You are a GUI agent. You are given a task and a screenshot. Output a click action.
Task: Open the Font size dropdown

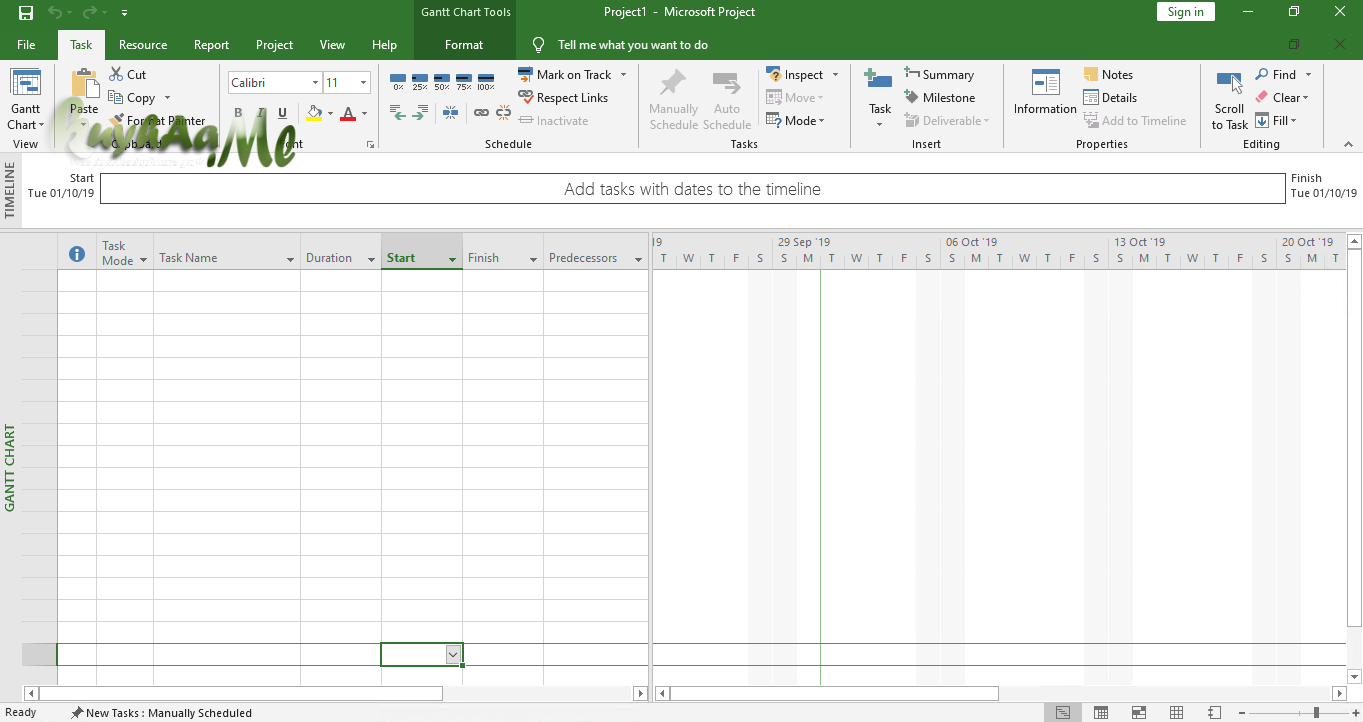point(364,83)
